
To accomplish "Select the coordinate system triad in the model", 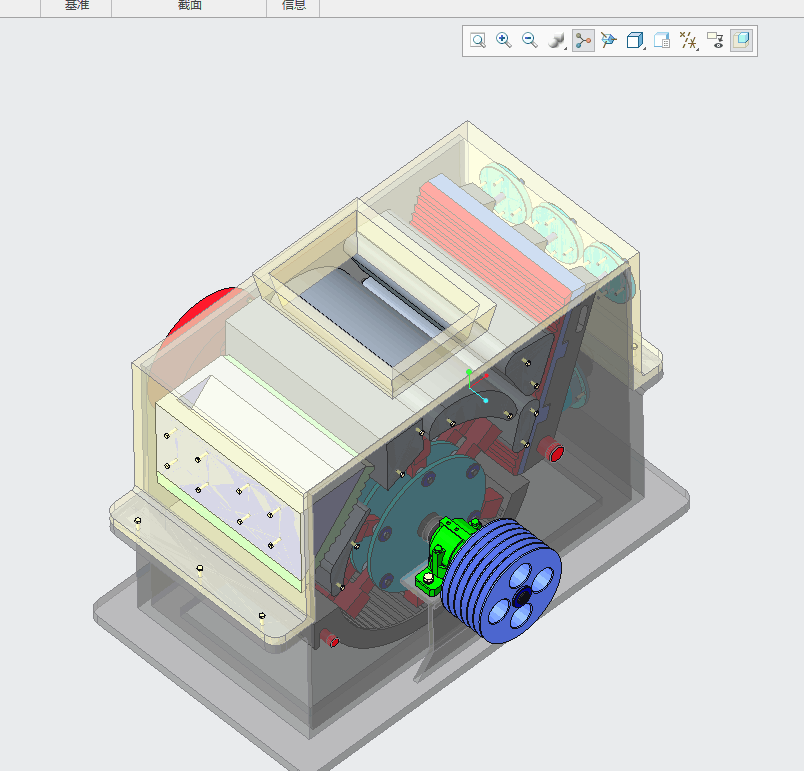I will tap(477, 386).
